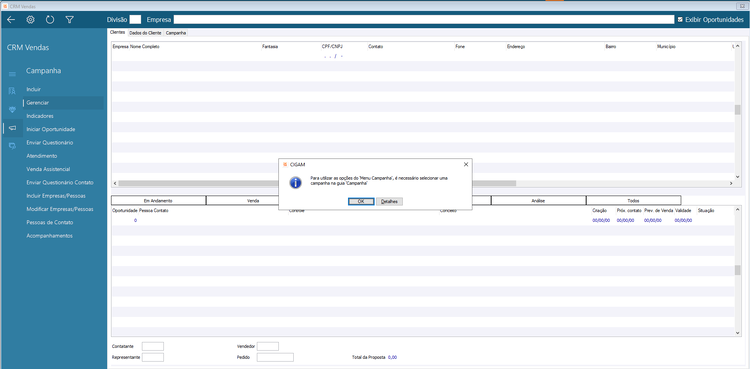The height and width of the screenshot is (369, 750).
Task: Click the Validade column header
Action: (x=683, y=211)
